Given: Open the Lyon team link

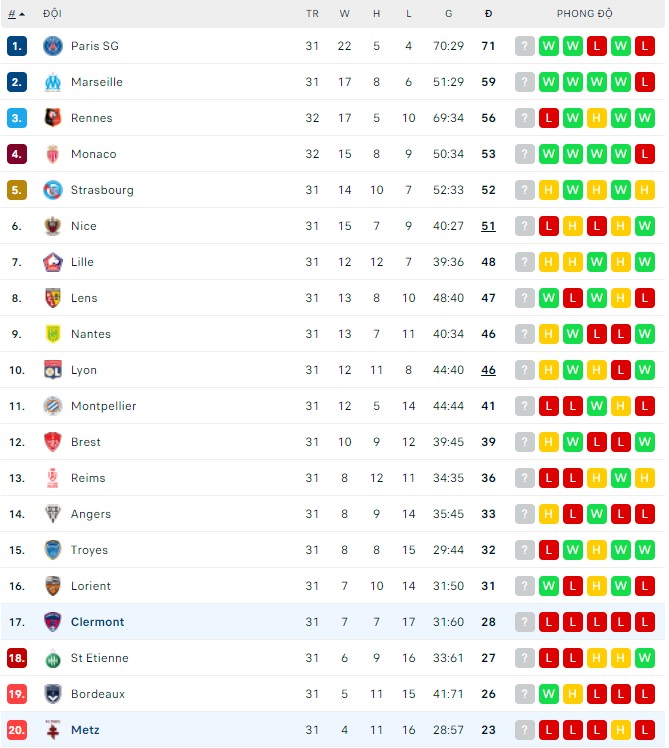Looking at the screenshot, I should (x=84, y=370).
